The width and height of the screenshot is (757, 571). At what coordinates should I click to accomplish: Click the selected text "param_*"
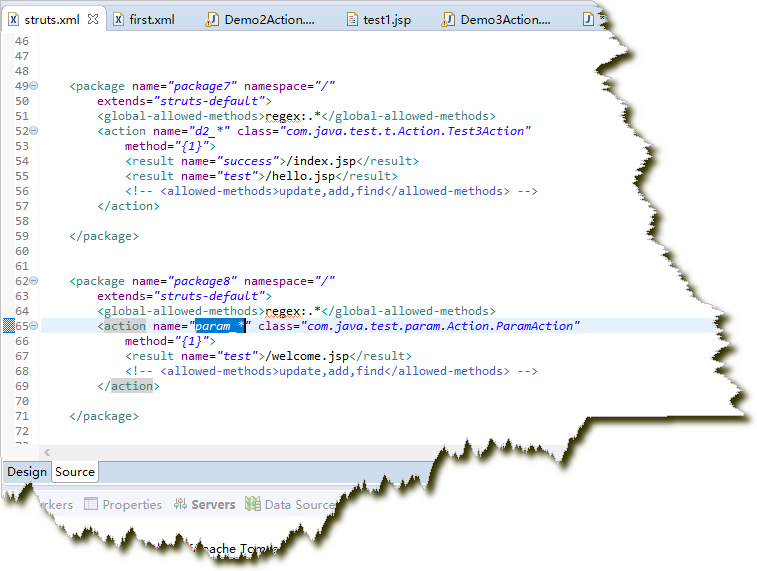[x=220, y=326]
